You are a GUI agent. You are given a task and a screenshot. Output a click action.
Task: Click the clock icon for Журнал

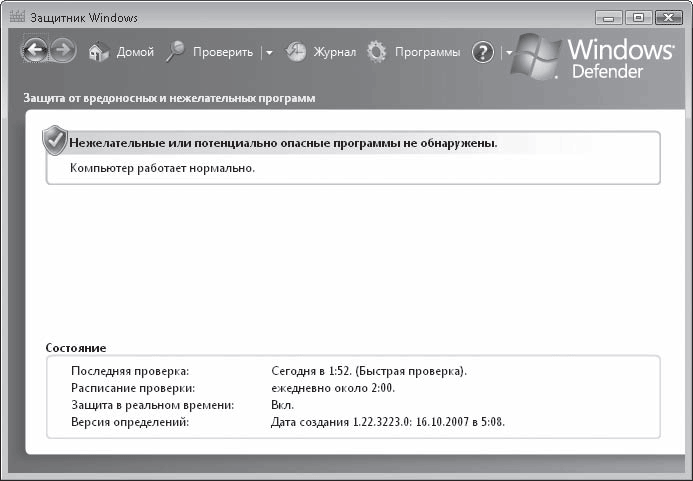[296, 53]
